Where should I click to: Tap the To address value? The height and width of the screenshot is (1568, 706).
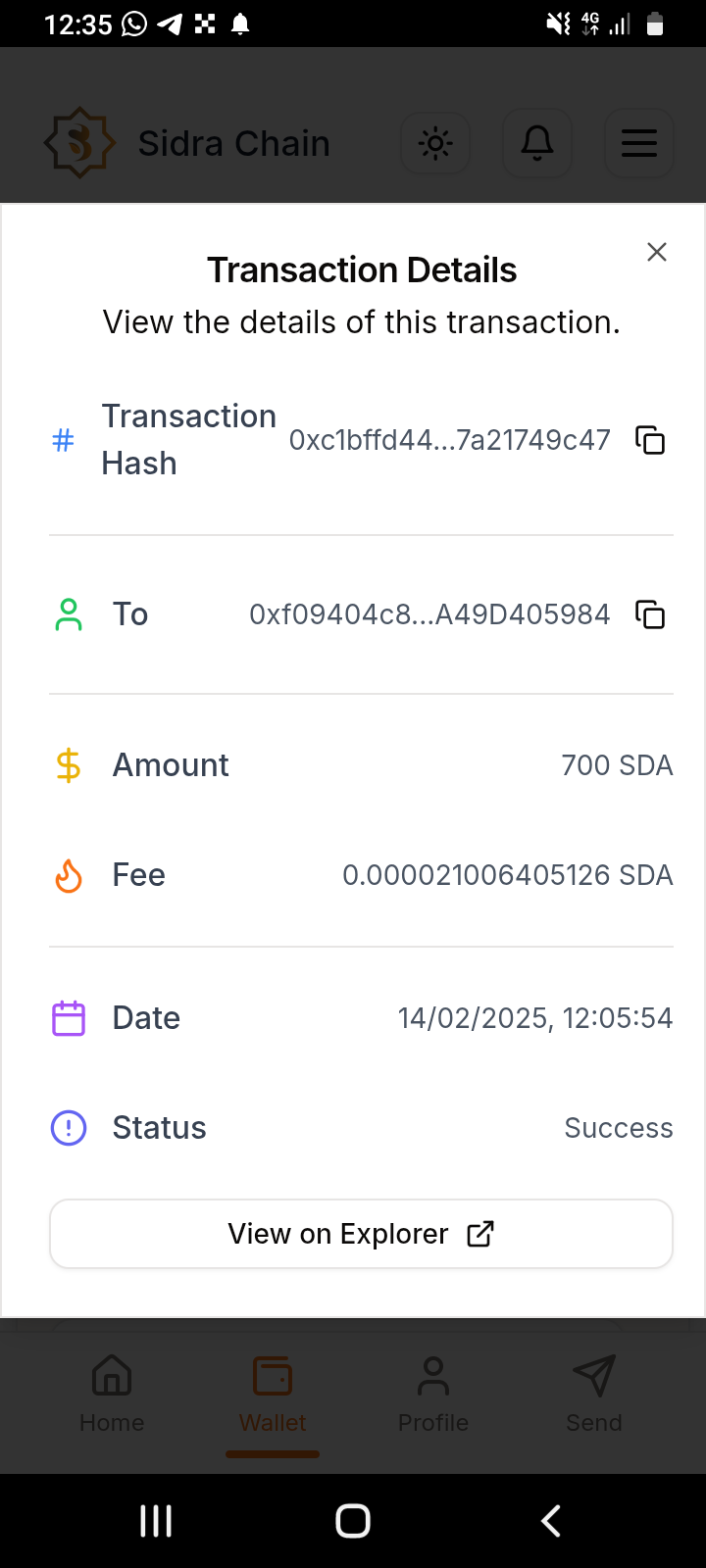429,614
